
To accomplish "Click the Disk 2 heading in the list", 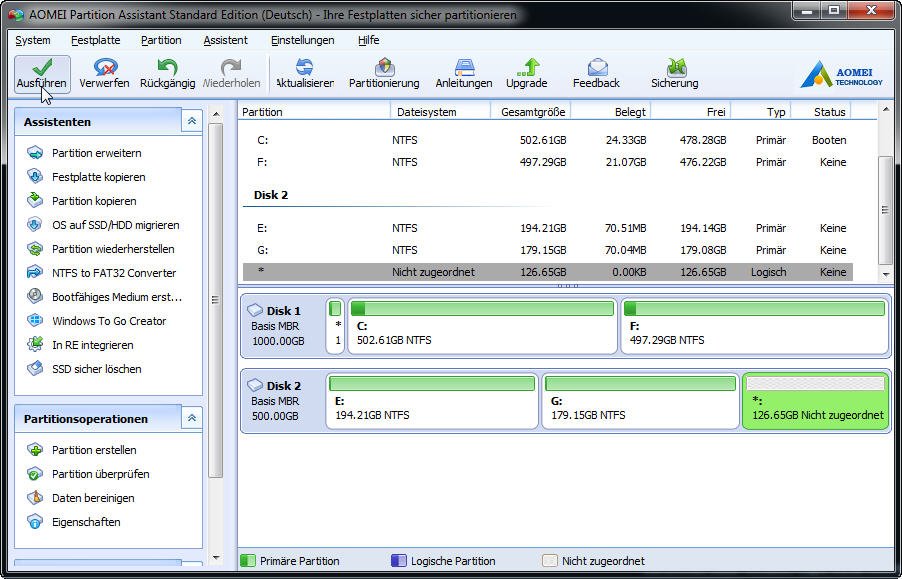I will [x=271, y=195].
